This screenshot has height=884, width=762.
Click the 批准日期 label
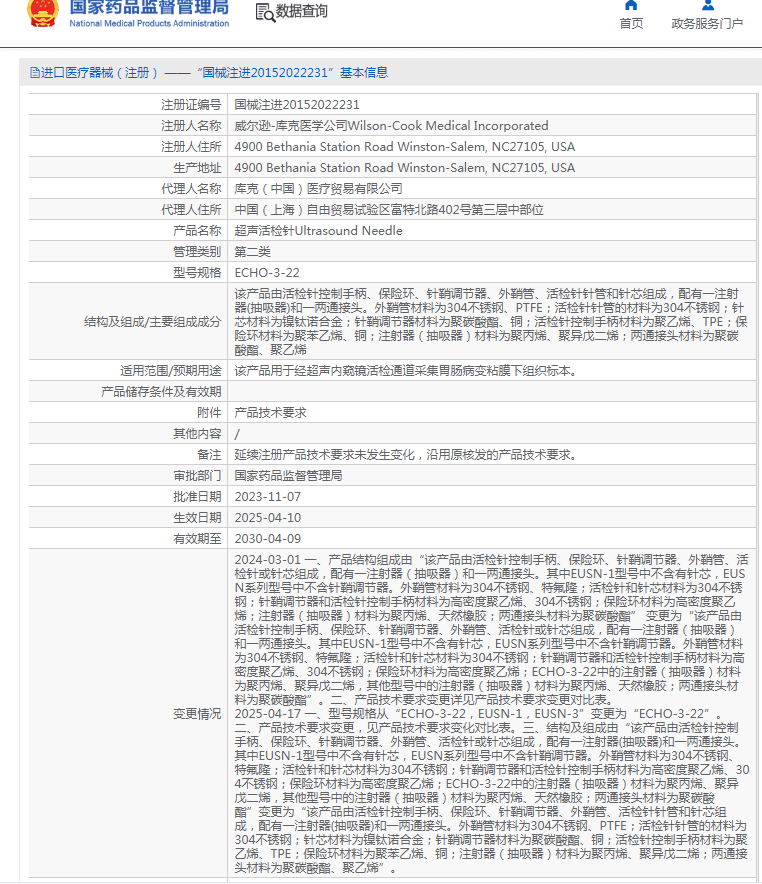click(197, 497)
